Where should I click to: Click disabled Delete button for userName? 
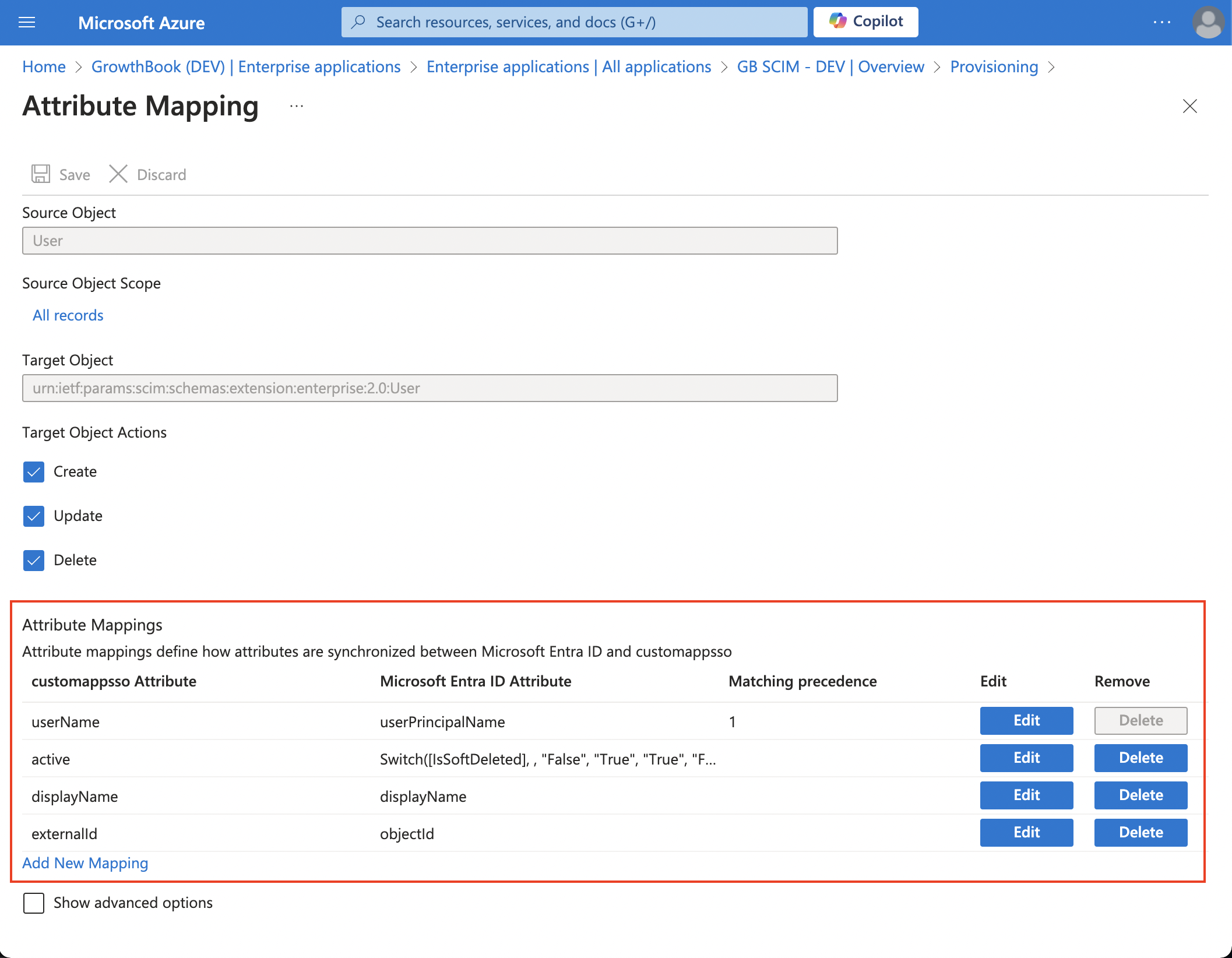coord(1141,721)
